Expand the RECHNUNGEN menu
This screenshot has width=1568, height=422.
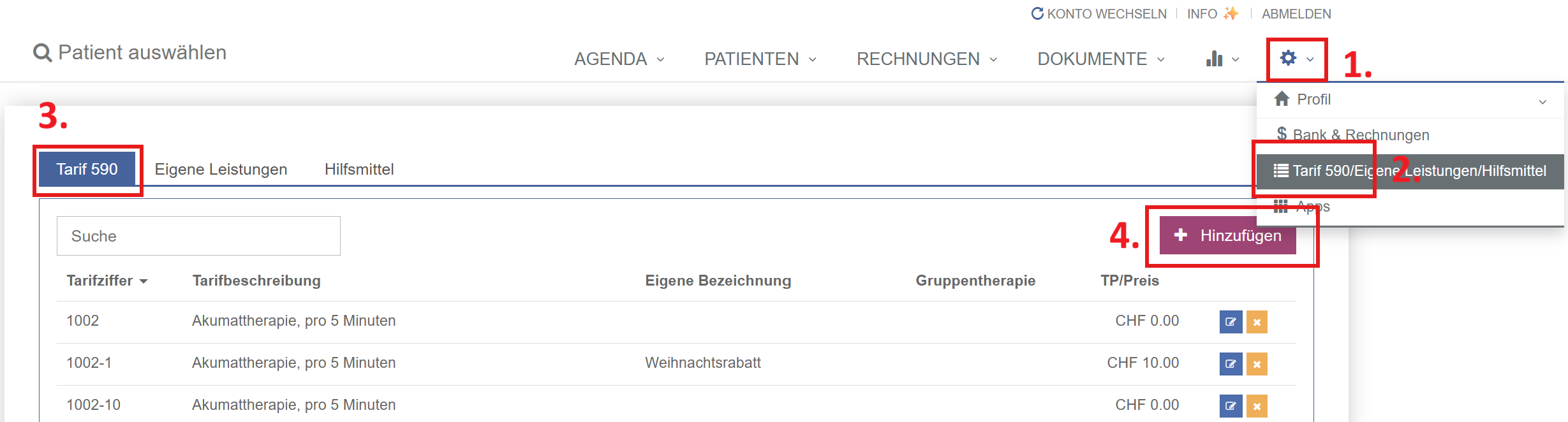(x=926, y=59)
